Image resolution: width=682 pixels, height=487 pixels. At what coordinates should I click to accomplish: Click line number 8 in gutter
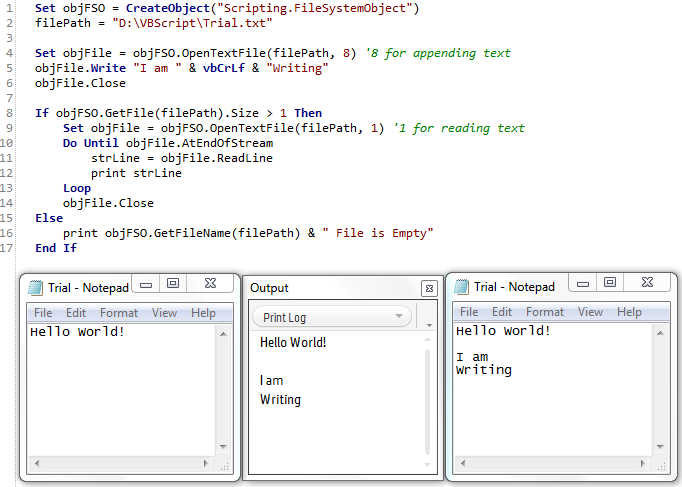pyautogui.click(x=10, y=113)
